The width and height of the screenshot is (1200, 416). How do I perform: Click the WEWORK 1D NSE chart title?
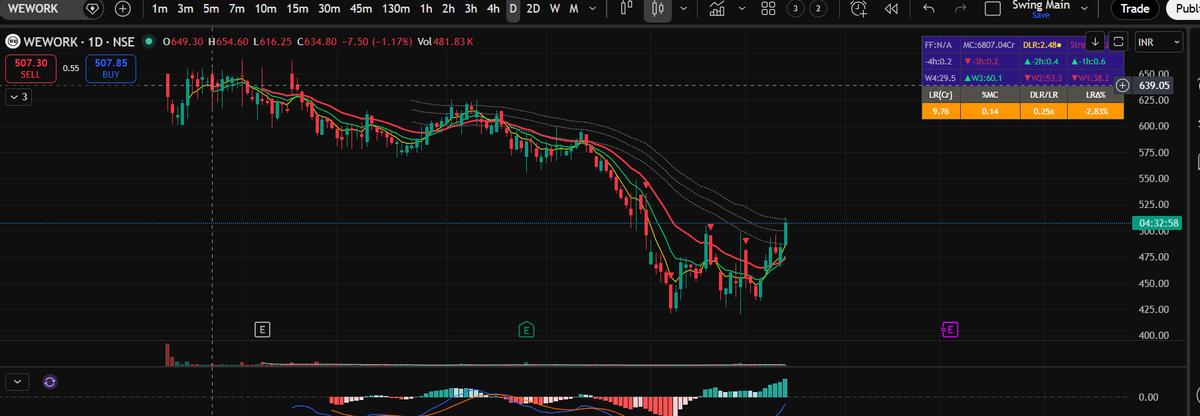pos(78,42)
